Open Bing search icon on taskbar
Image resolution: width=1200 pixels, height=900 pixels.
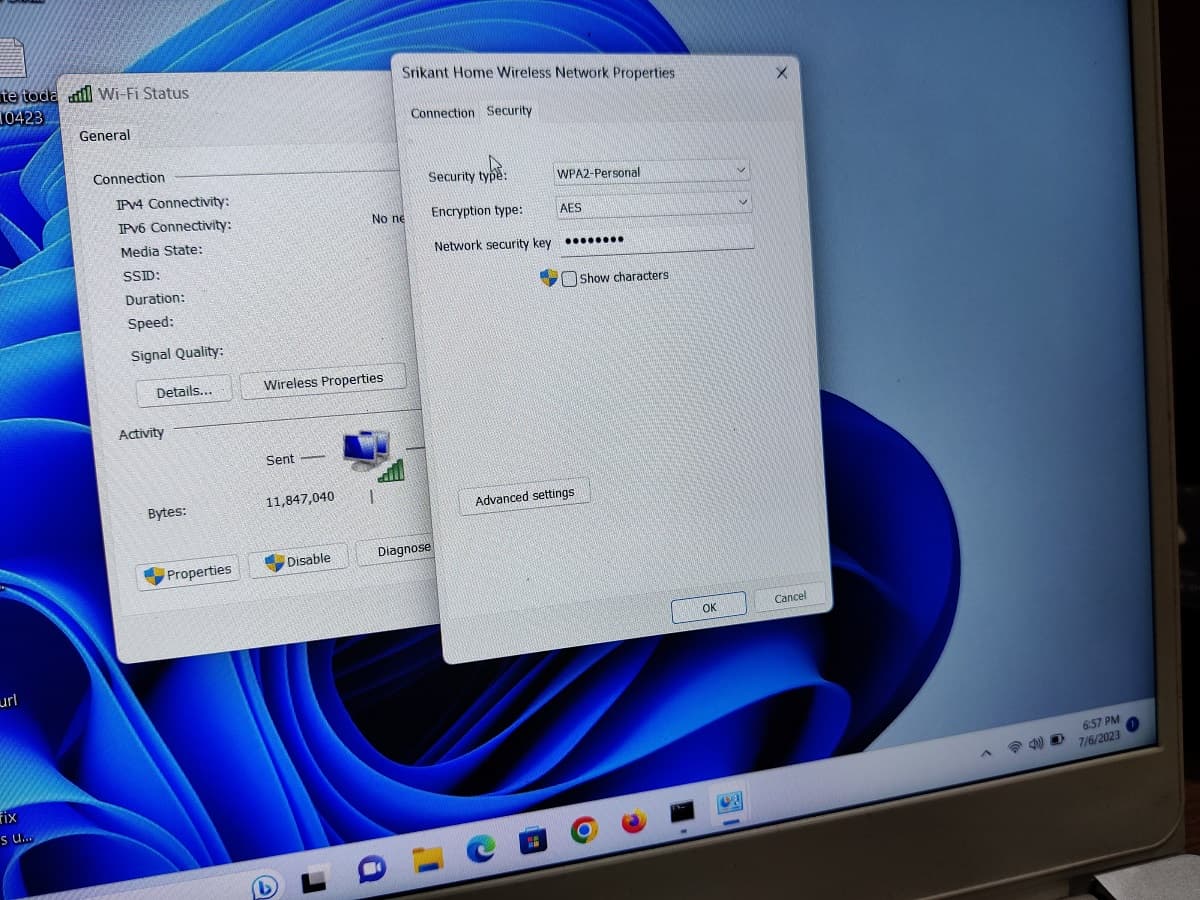[x=265, y=886]
